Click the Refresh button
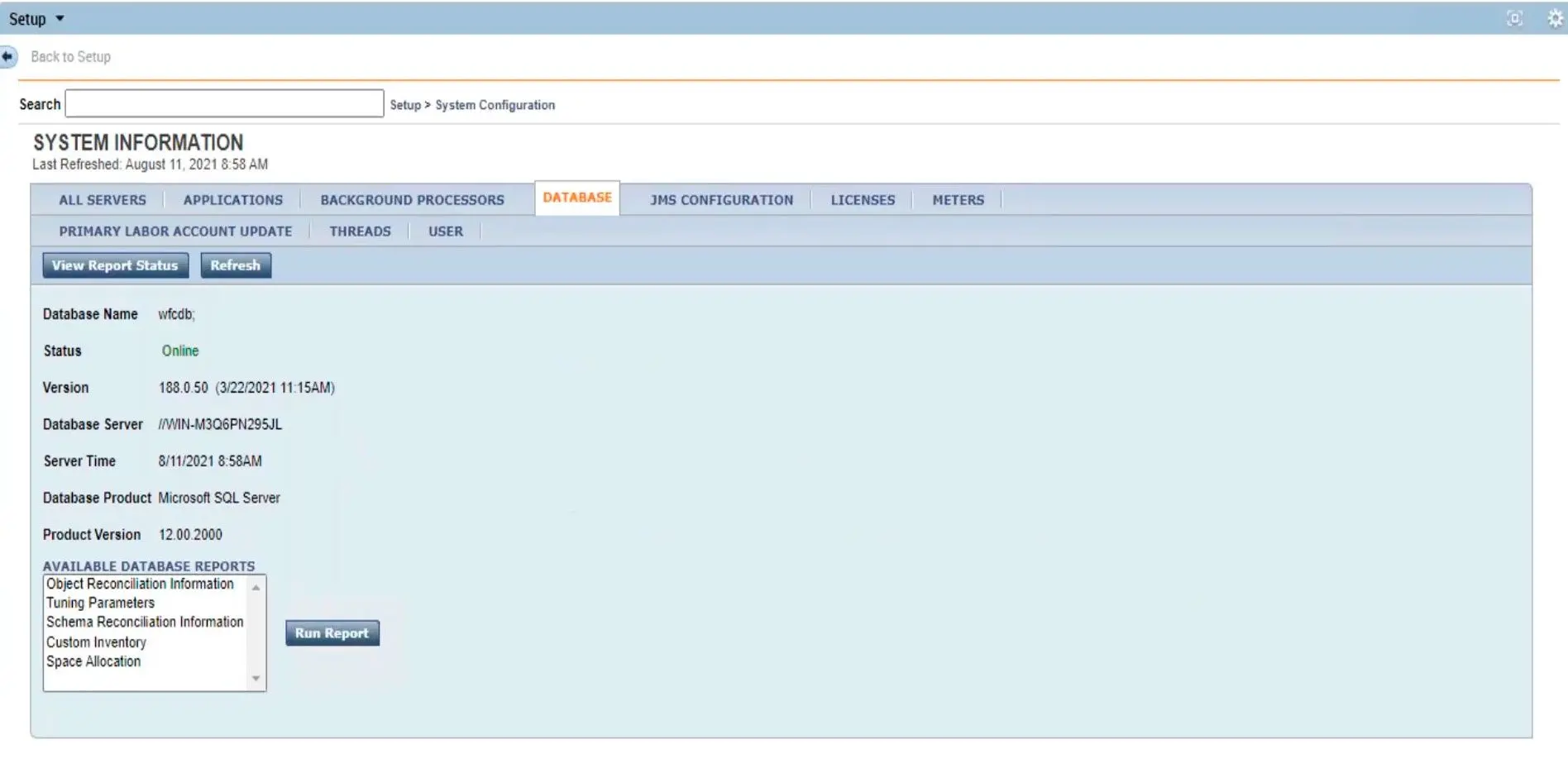 236,265
